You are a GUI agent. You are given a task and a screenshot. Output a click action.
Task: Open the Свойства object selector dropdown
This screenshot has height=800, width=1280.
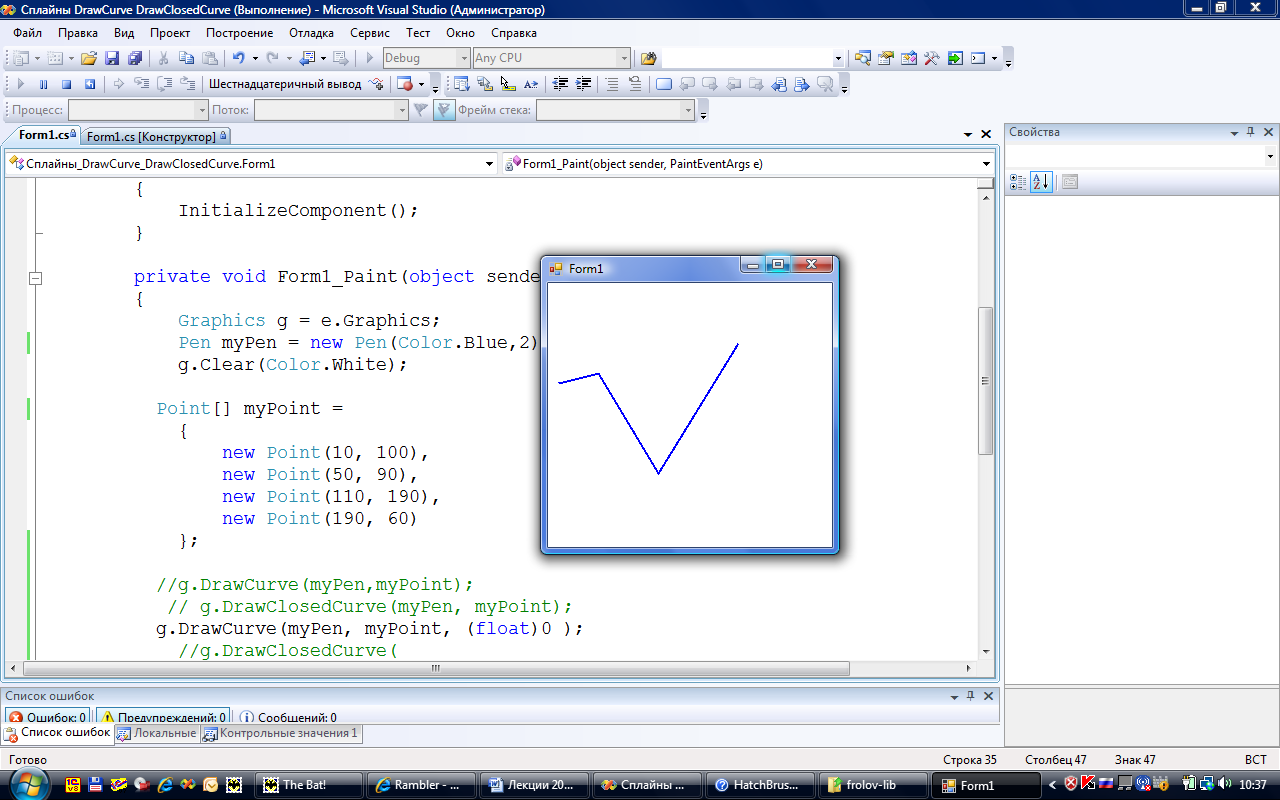point(1270,156)
